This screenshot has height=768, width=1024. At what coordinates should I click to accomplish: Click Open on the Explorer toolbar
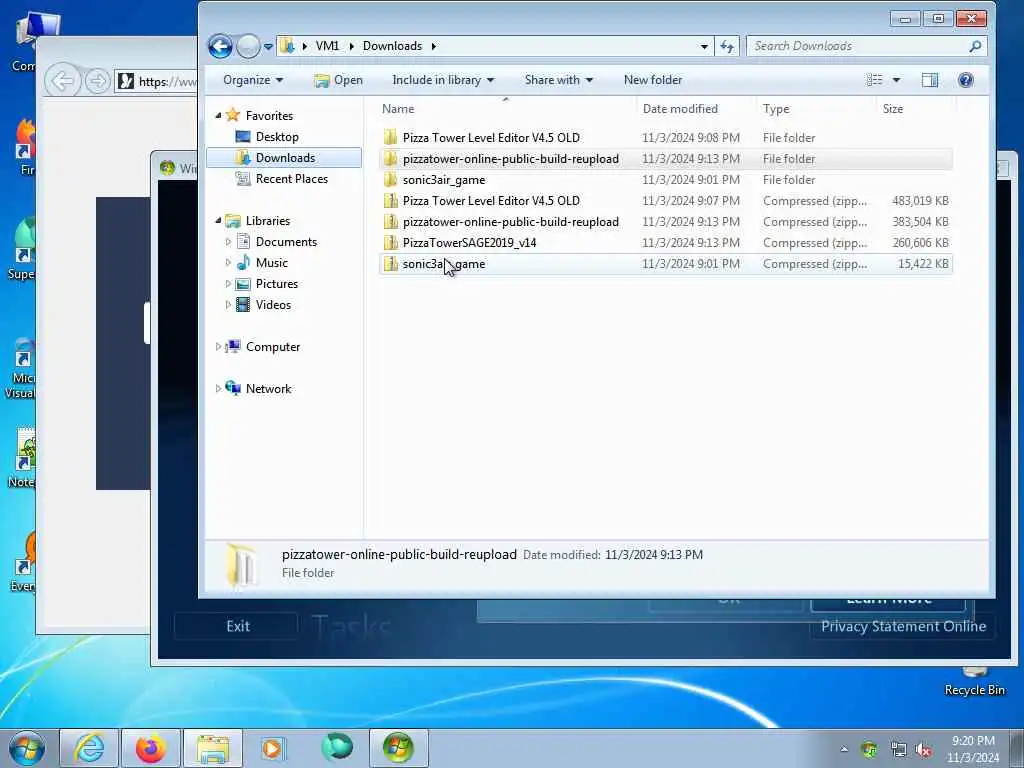click(x=338, y=80)
